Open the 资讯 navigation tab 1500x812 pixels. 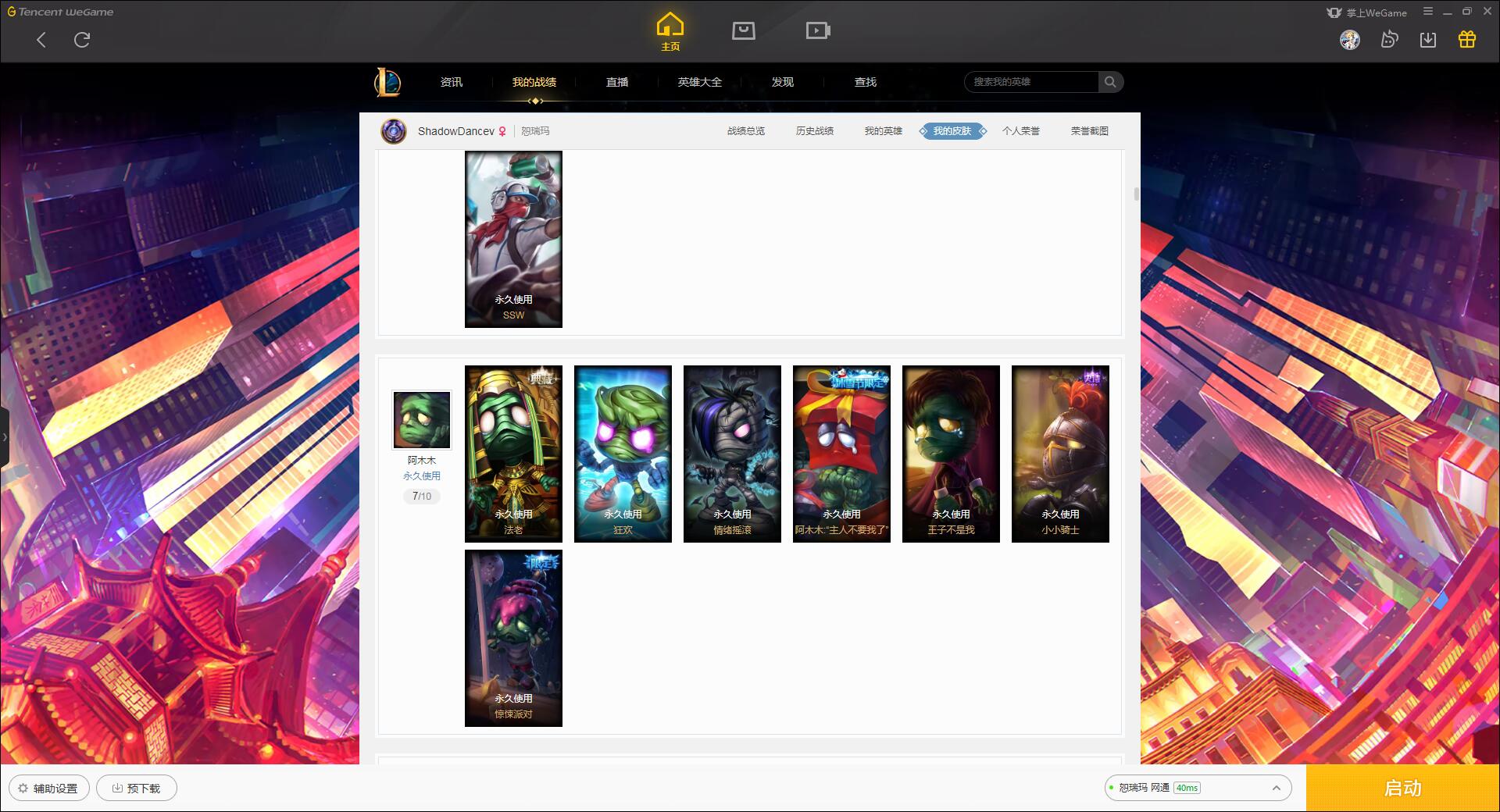[x=452, y=82]
